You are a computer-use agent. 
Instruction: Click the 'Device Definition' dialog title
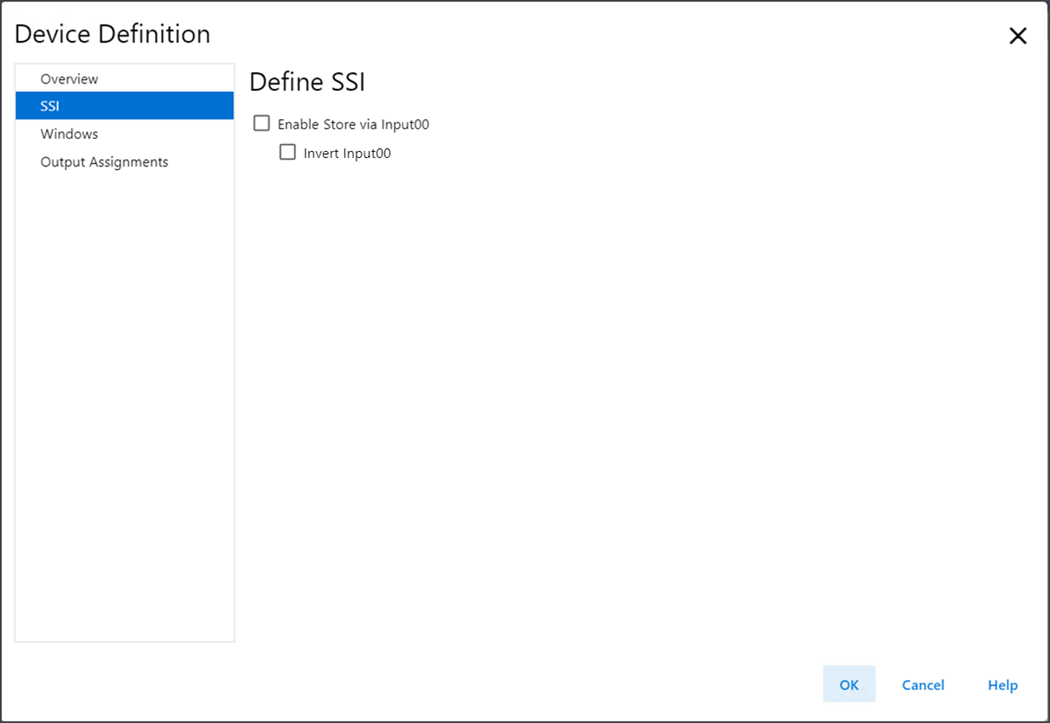click(x=112, y=34)
